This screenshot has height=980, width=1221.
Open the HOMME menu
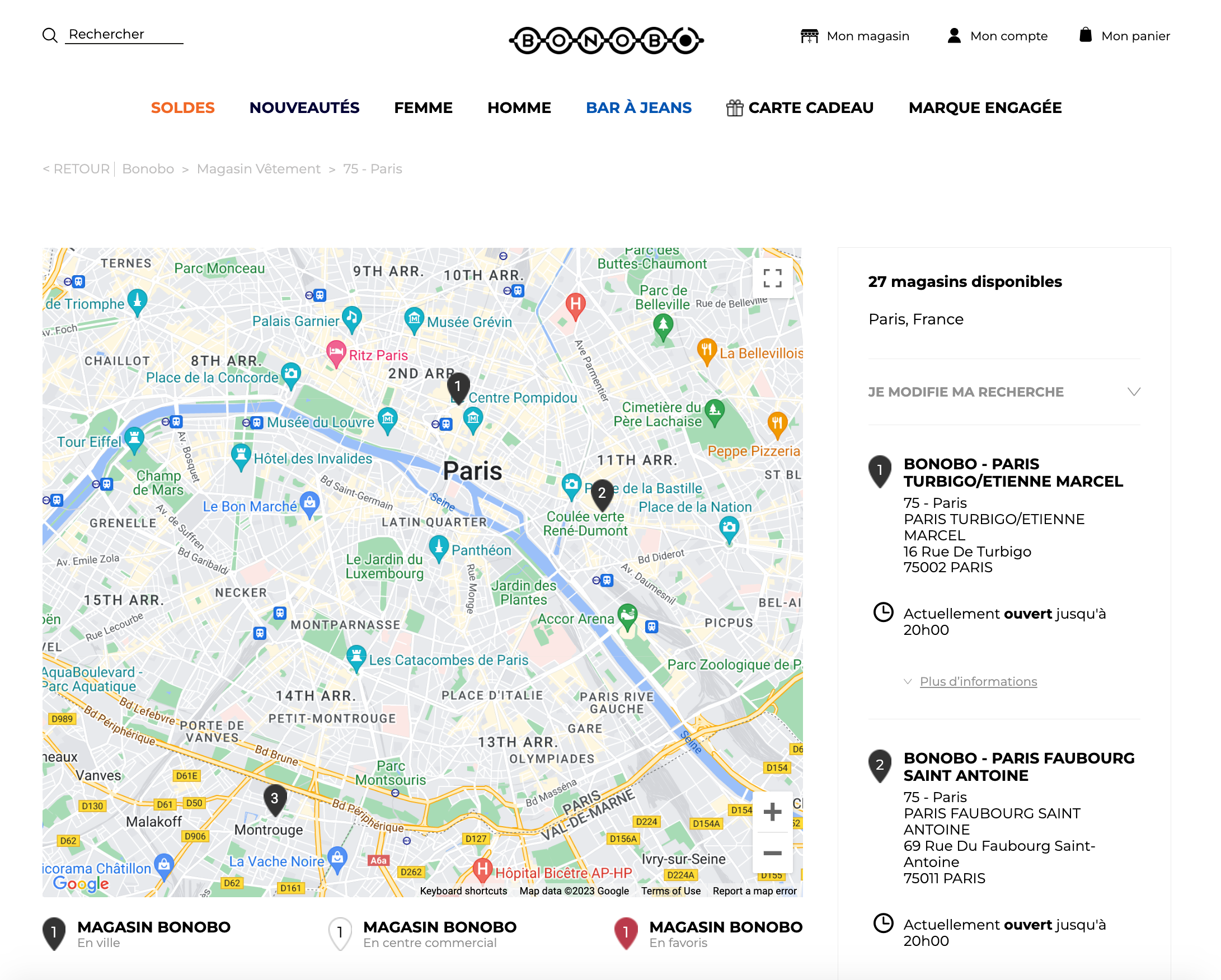tap(519, 107)
